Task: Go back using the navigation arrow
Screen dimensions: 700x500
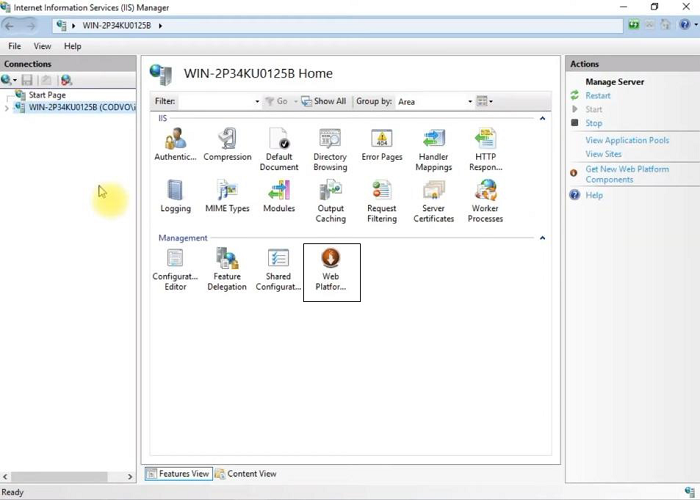Action: coord(9,26)
